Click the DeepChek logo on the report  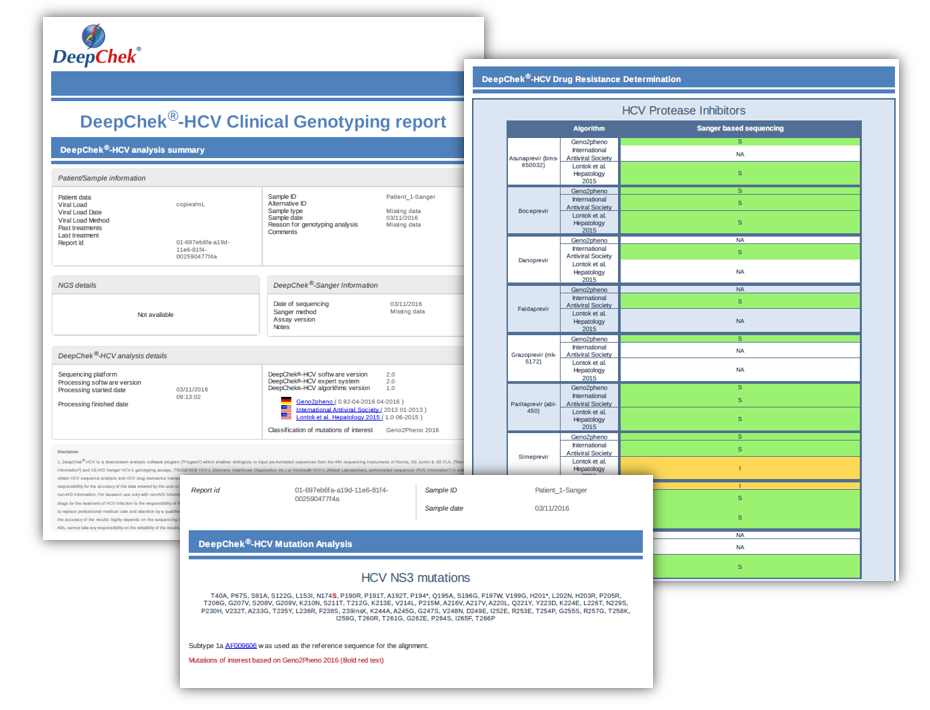pyautogui.click(x=97, y=44)
